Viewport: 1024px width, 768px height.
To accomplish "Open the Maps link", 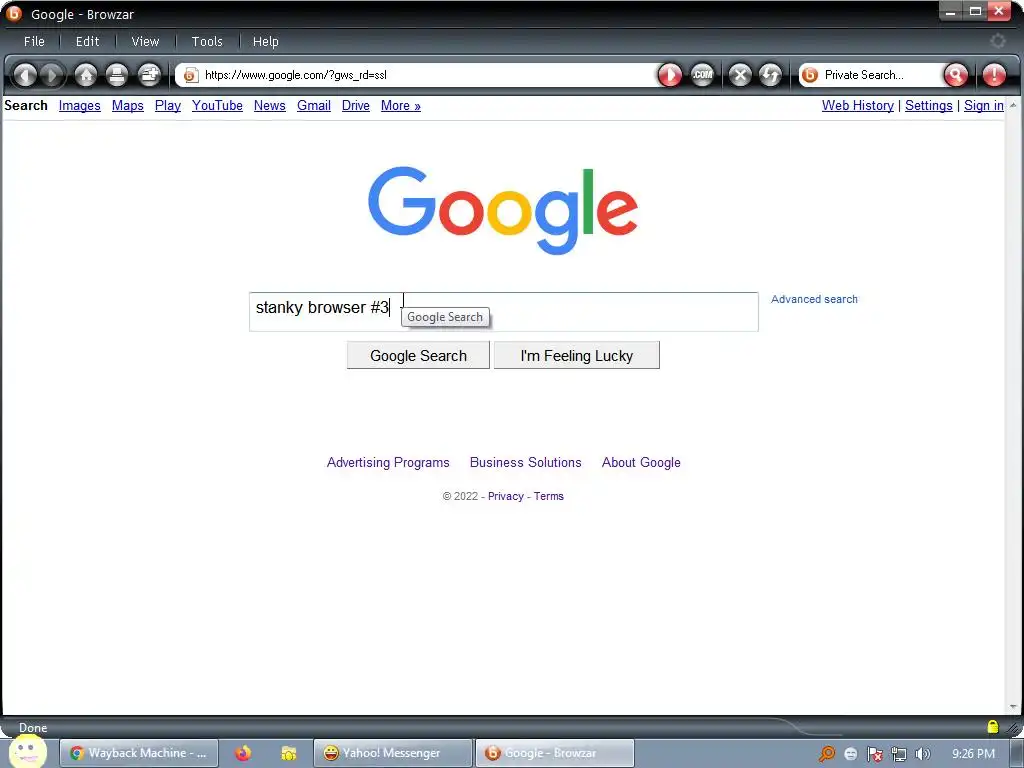I will point(127,106).
